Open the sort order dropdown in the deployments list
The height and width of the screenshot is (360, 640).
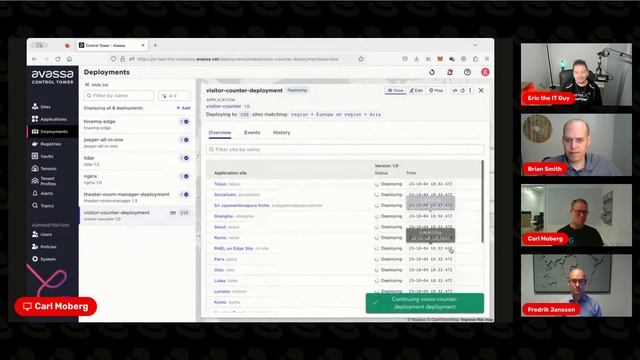174,96
